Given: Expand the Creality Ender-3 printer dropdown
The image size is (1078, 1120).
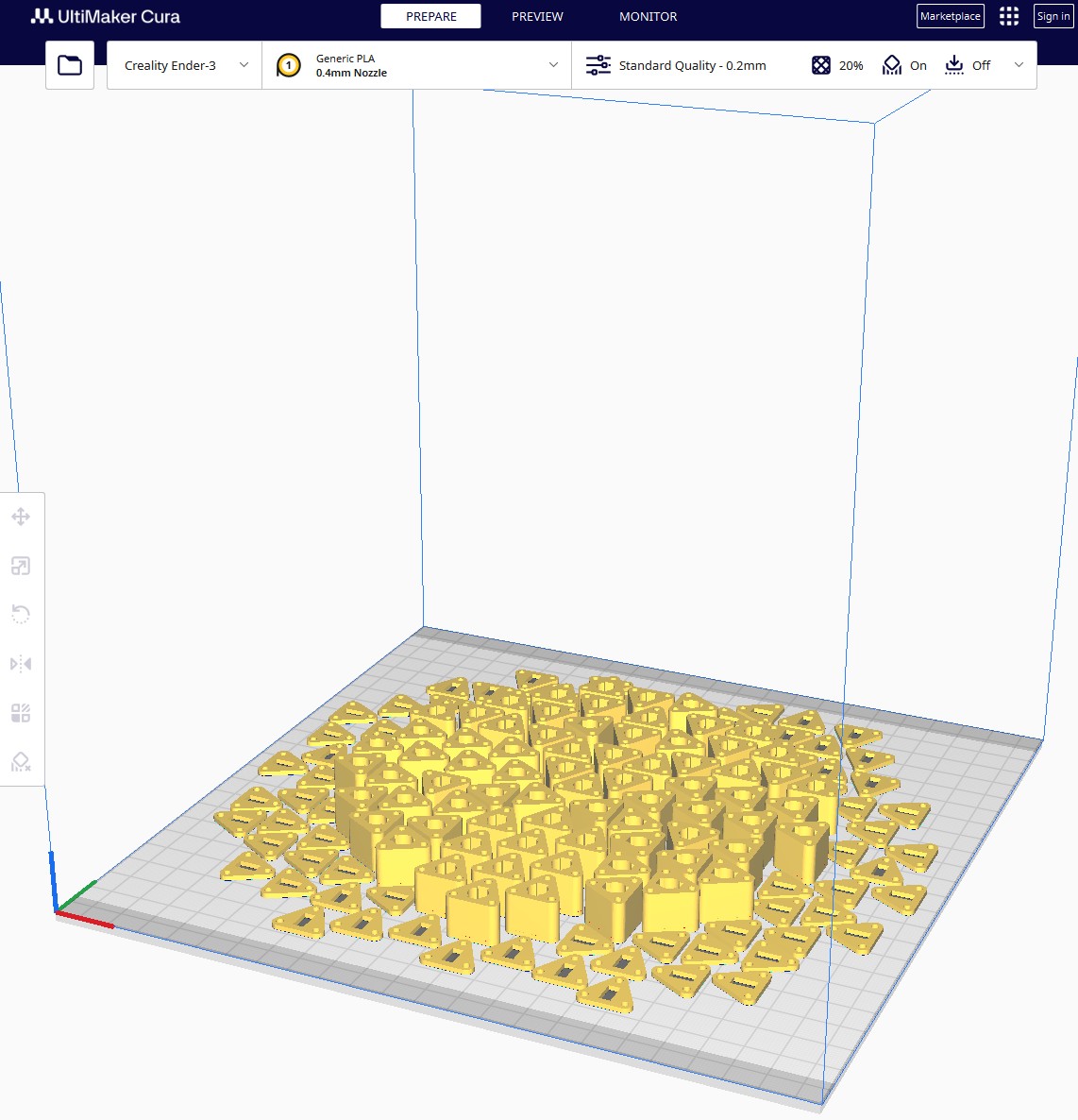Looking at the screenshot, I should coord(244,65).
